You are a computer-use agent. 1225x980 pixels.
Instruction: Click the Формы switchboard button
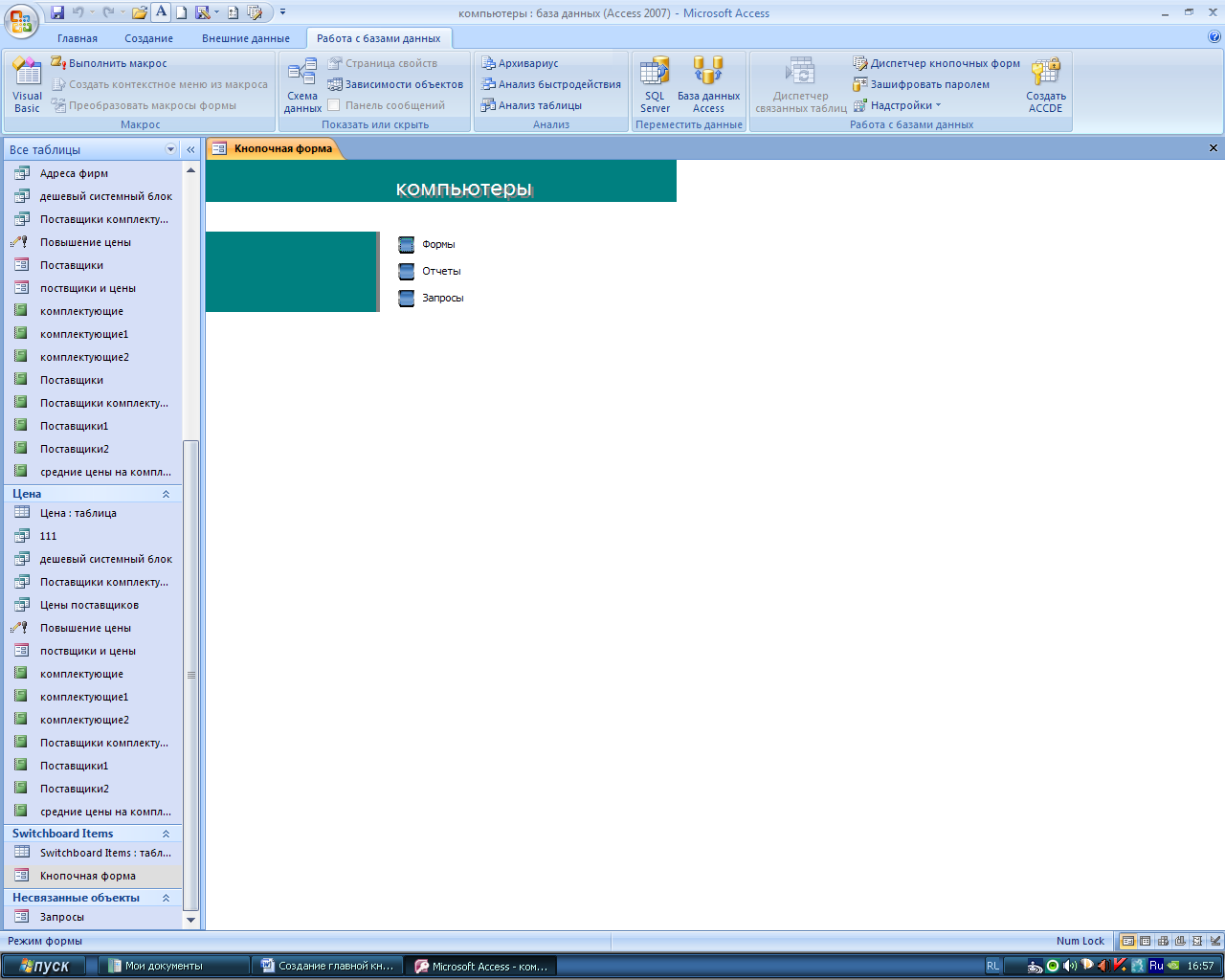(x=406, y=244)
